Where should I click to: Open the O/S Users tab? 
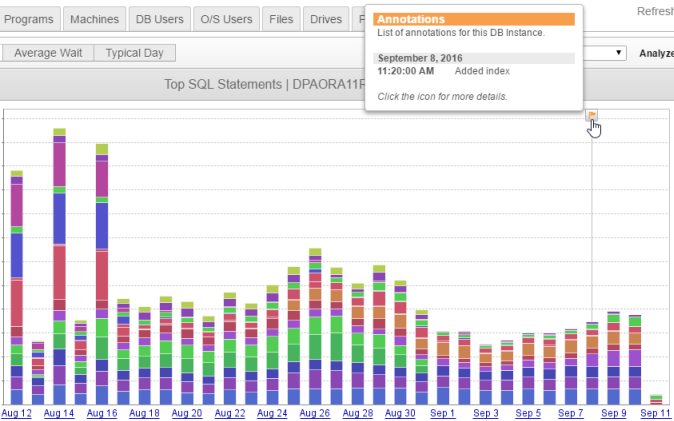(228, 19)
